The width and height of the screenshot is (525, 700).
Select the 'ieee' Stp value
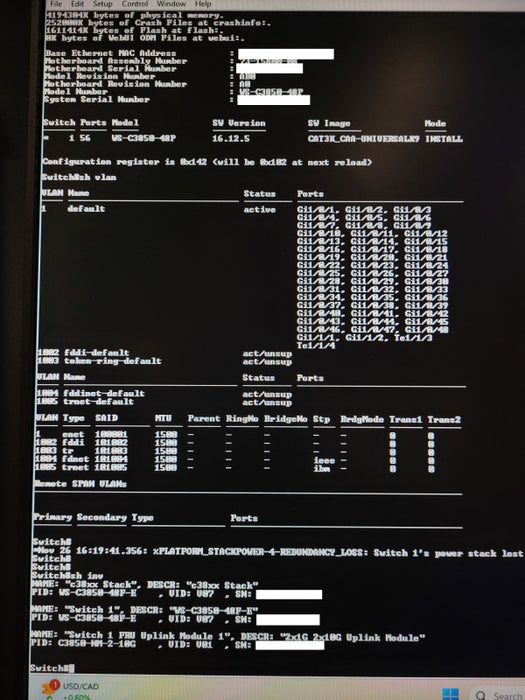[324, 460]
